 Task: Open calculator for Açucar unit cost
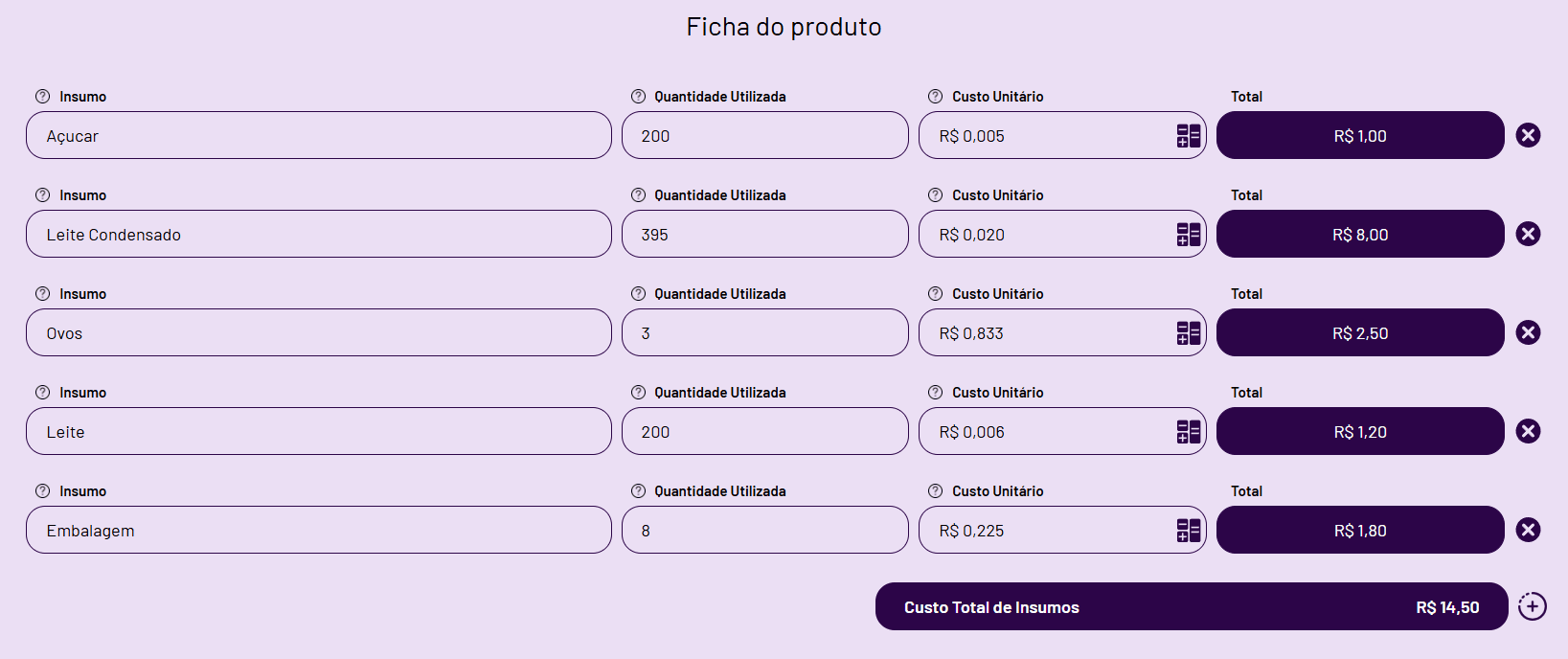click(1188, 136)
